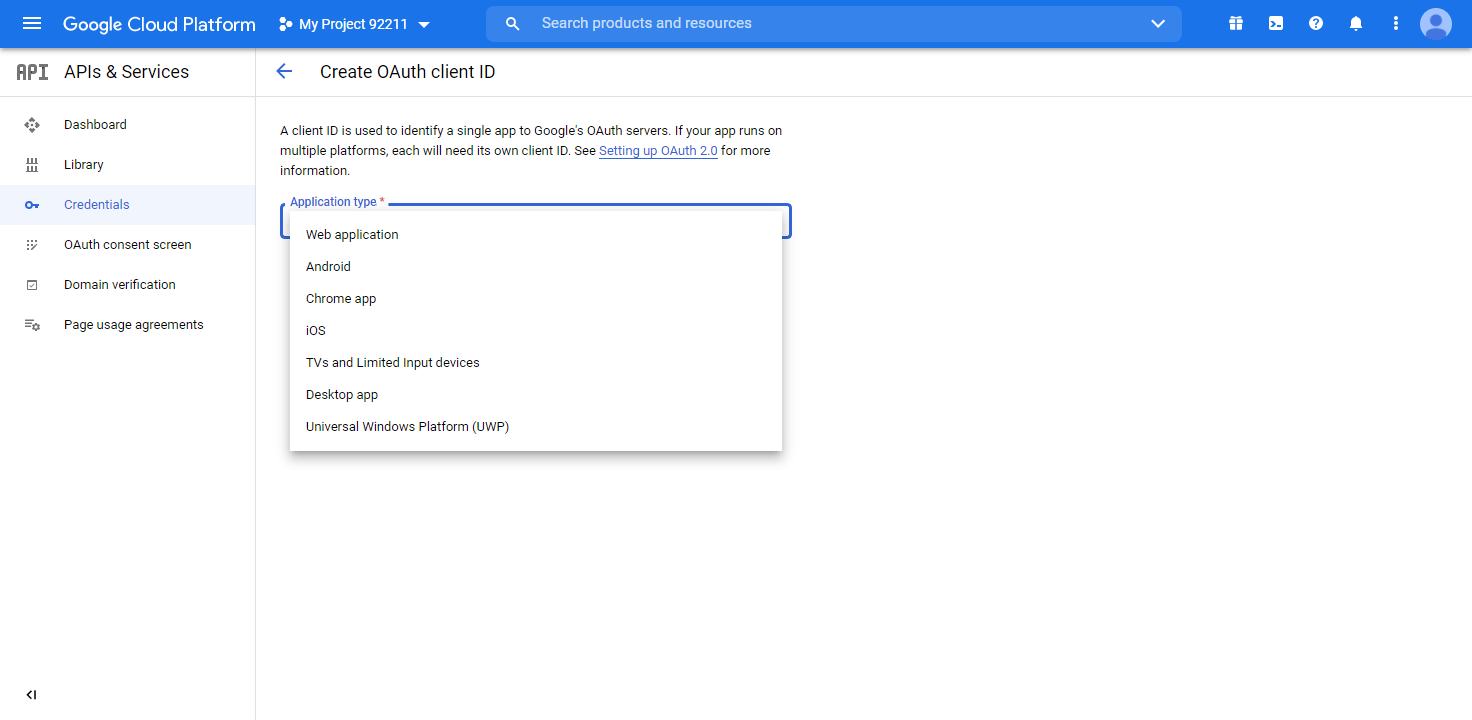The width and height of the screenshot is (1472, 720).
Task: Open the My Project 92211 selector
Action: point(355,24)
